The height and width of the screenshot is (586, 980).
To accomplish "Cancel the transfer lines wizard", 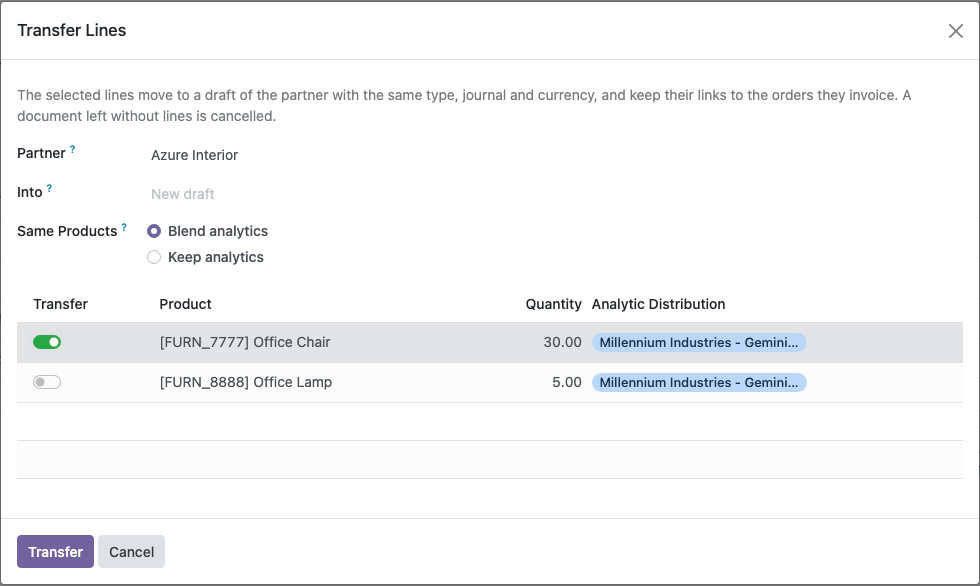I will pos(131,552).
